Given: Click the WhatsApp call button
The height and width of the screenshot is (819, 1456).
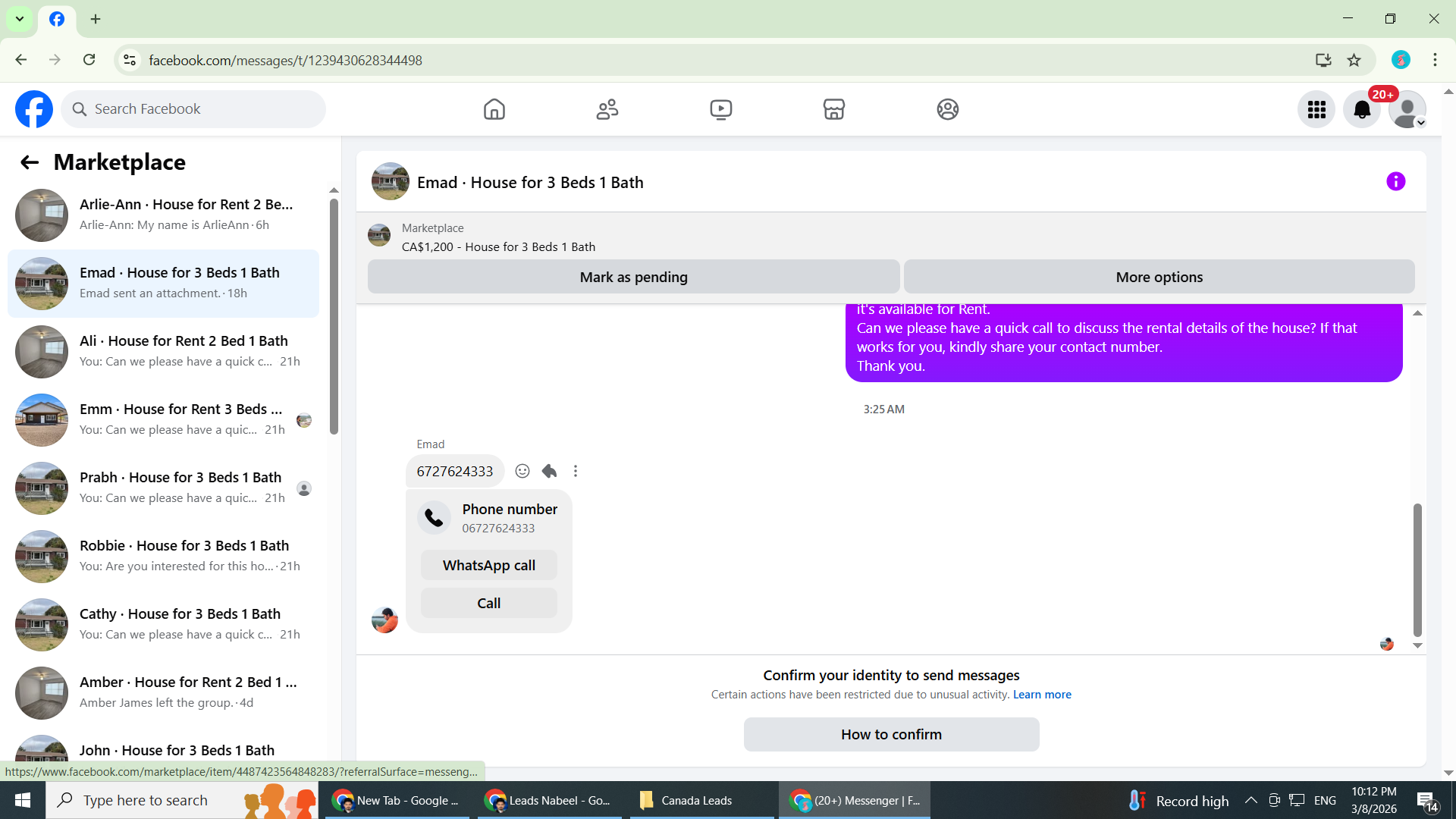Looking at the screenshot, I should (x=488, y=565).
